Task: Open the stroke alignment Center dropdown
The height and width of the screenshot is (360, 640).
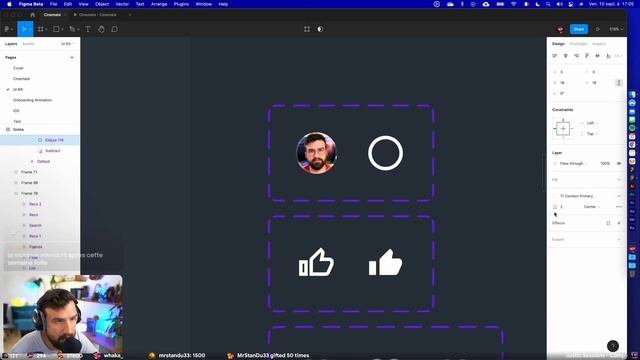Action: [592, 207]
